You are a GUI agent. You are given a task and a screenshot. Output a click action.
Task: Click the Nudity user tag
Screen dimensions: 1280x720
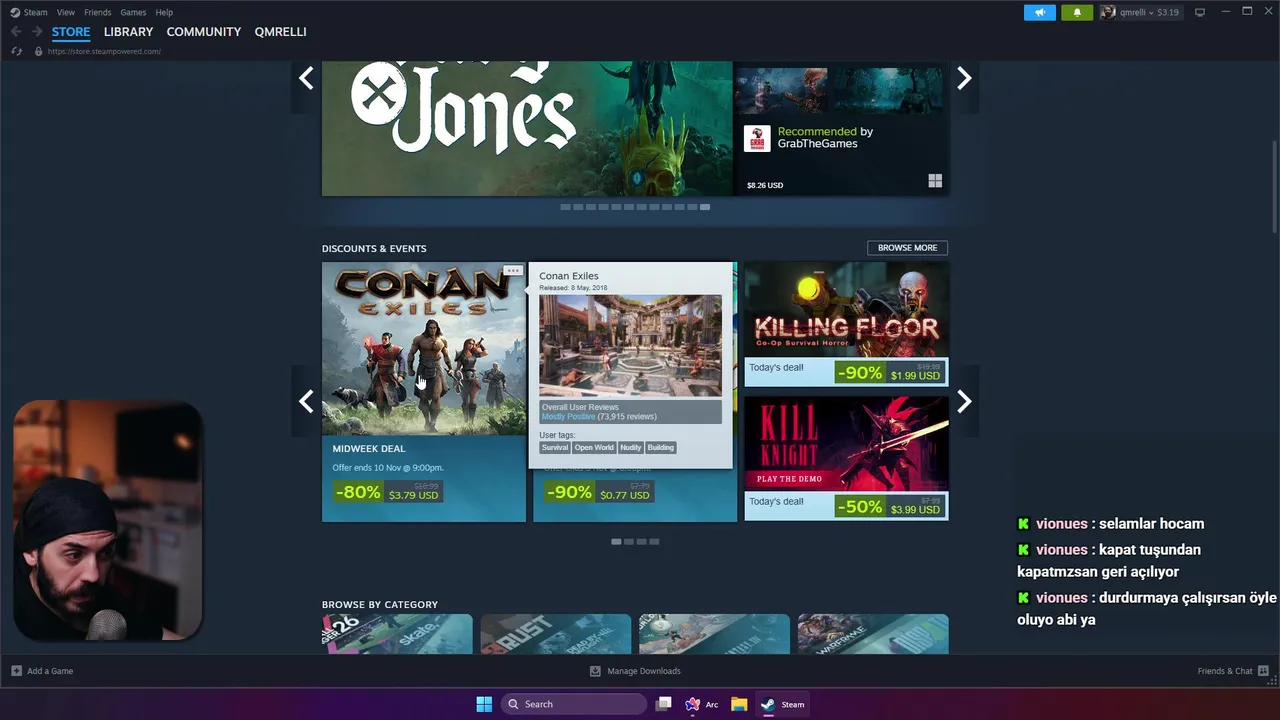tap(630, 448)
